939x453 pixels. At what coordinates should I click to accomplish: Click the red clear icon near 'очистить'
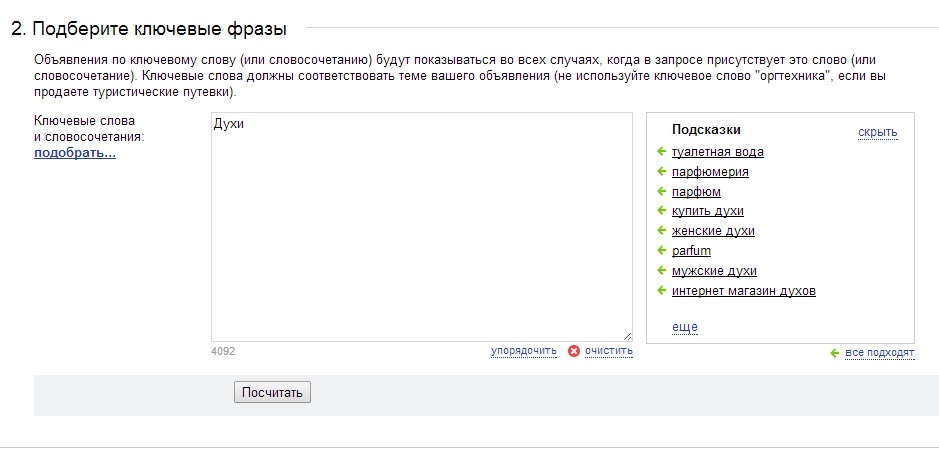click(x=574, y=351)
